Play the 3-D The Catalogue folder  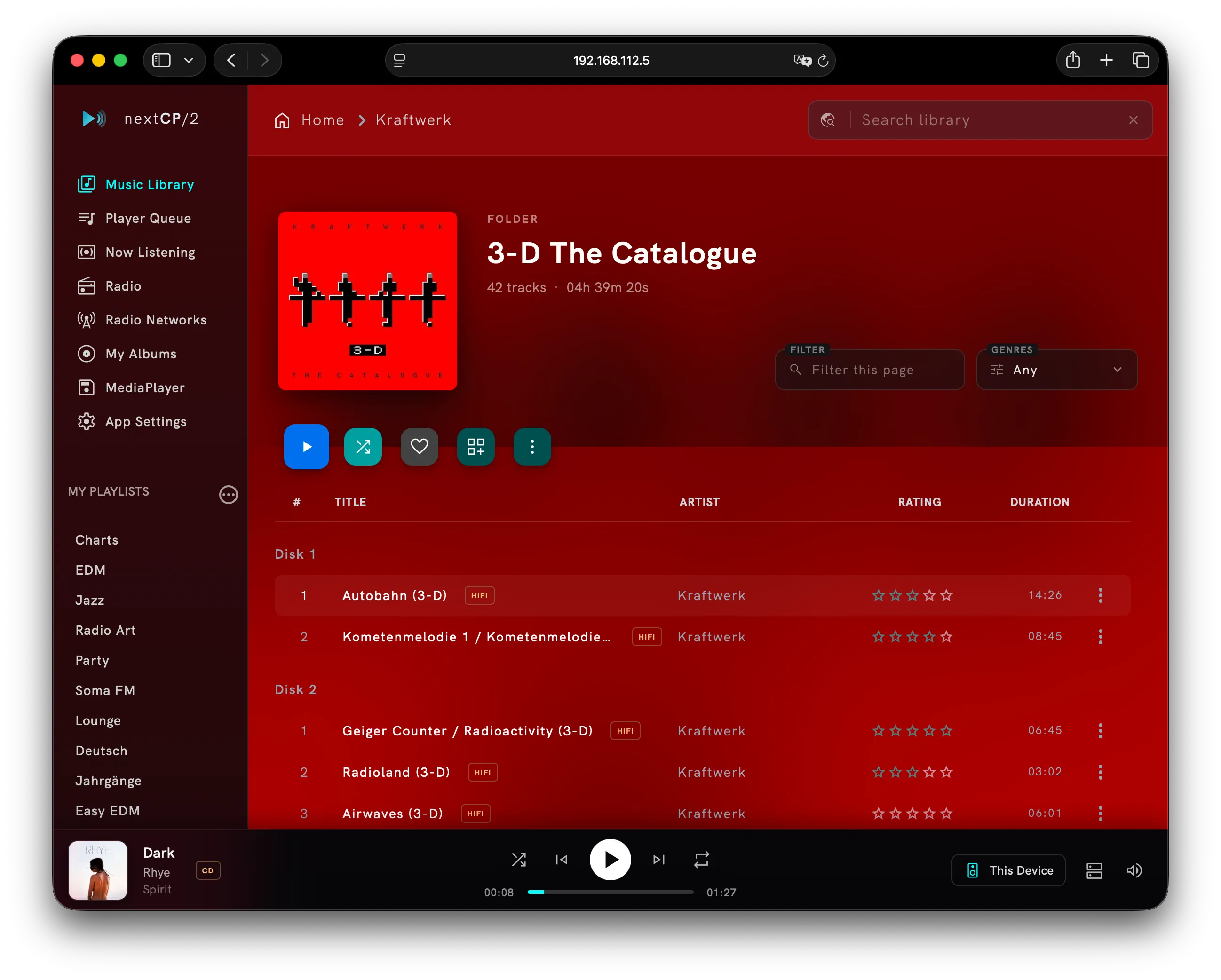click(x=306, y=447)
